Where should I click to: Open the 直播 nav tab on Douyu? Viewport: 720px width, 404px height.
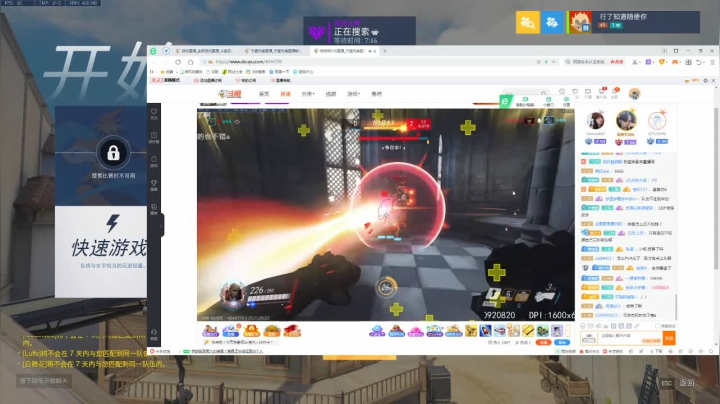(286, 94)
